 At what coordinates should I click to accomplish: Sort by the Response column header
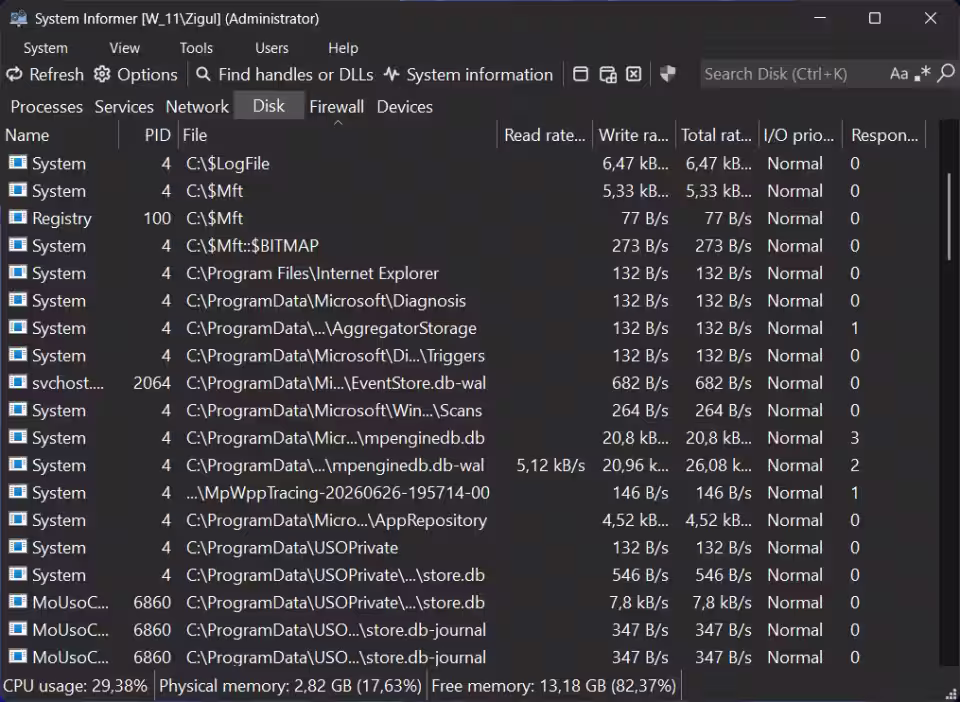click(x=884, y=135)
